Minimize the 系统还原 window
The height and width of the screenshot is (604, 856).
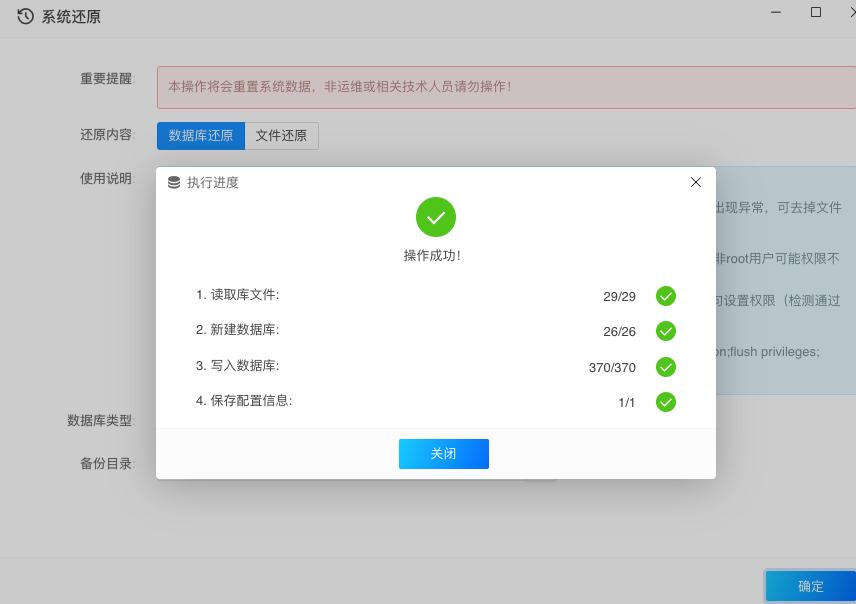[775, 12]
